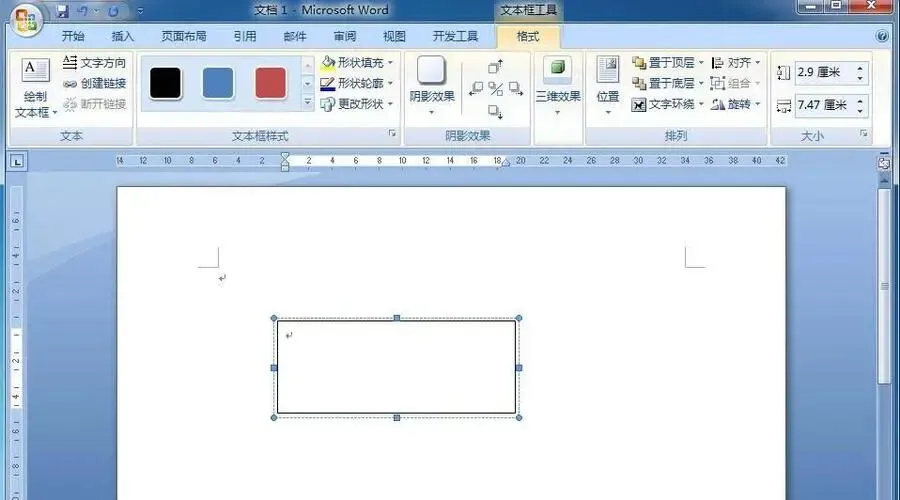Screen dimensions: 900x500
Task: Open Customize Quick Access Toolbar dropdown
Action: pyautogui.click(x=141, y=11)
